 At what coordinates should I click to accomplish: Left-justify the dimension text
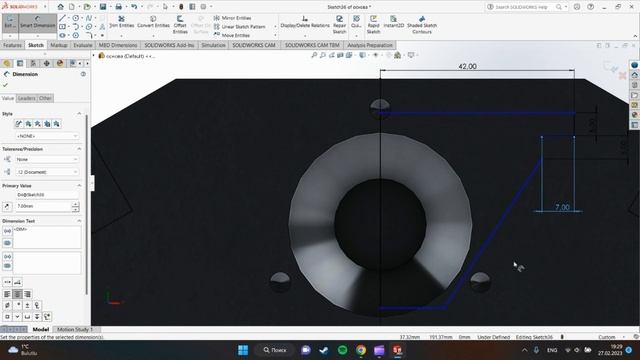(x=7, y=294)
